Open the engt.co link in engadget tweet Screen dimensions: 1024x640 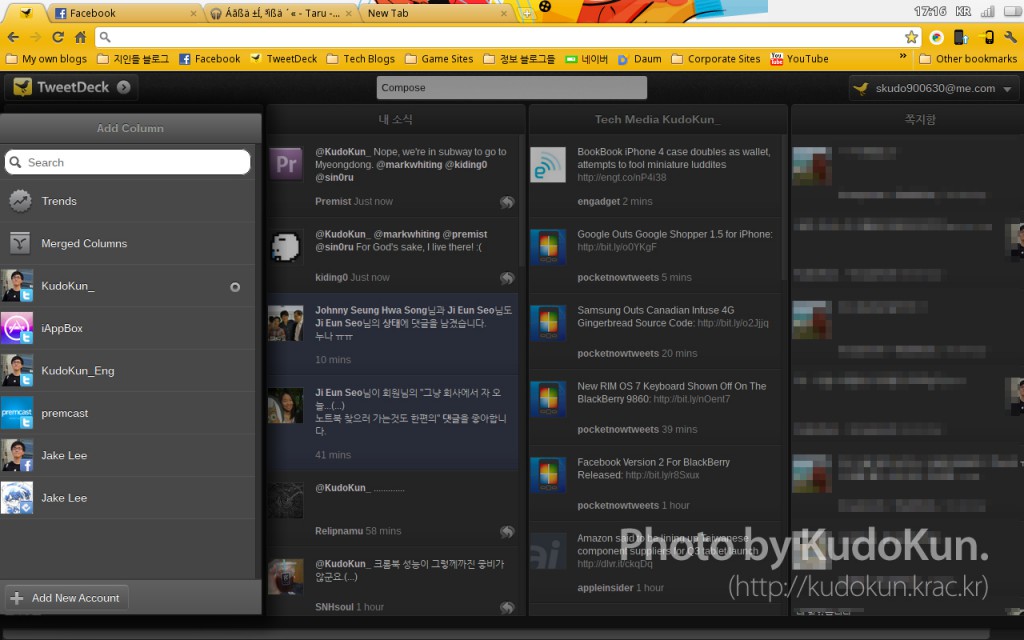point(622,178)
